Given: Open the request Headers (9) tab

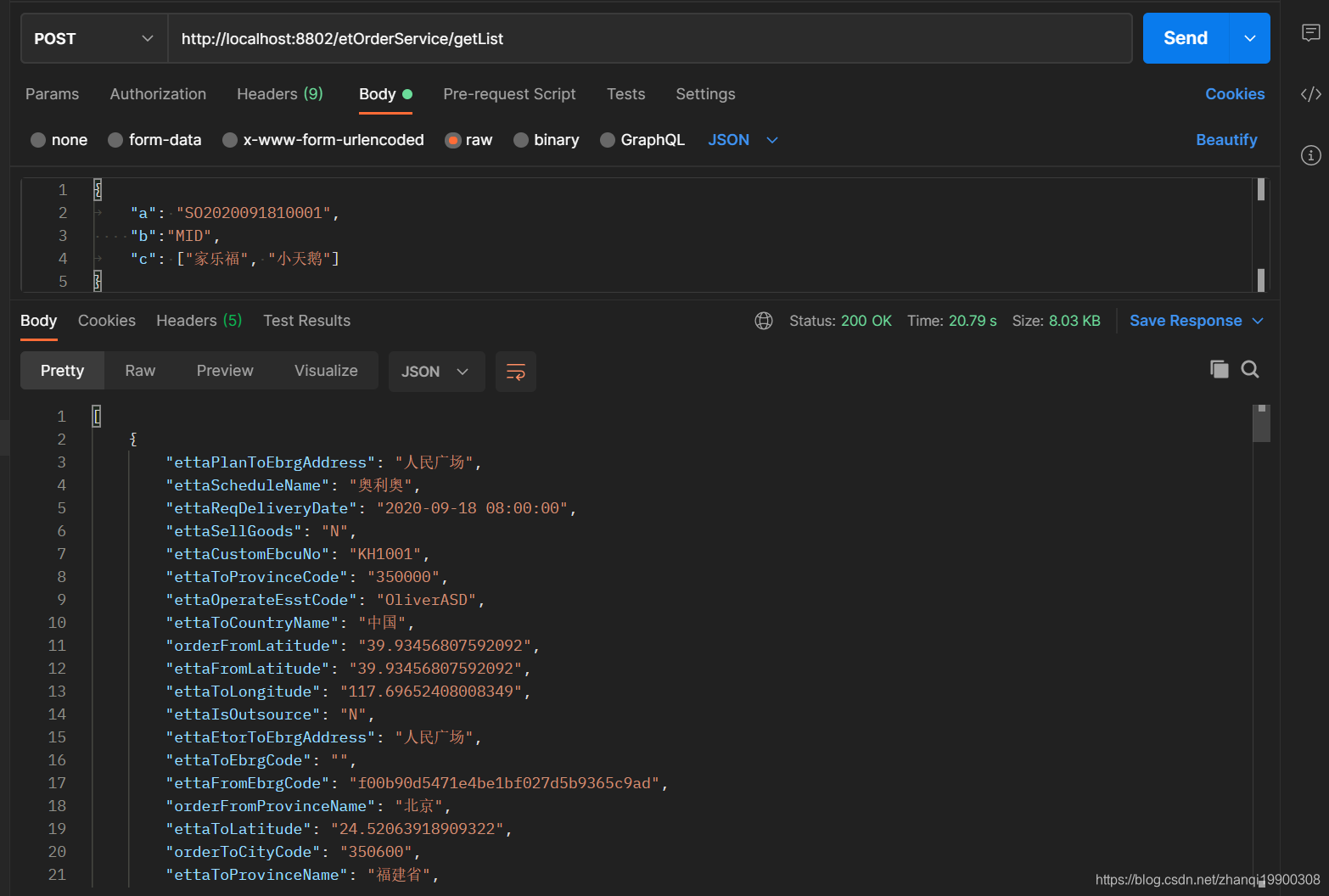Looking at the screenshot, I should coord(280,94).
